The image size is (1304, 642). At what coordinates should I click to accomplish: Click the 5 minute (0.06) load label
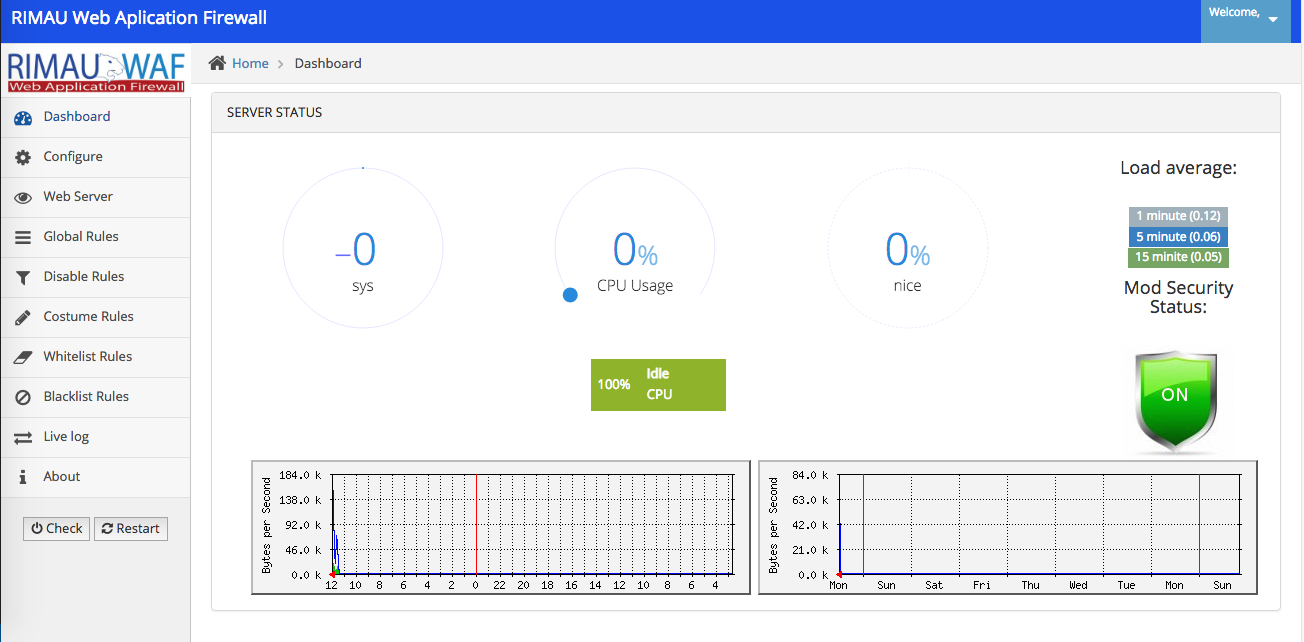pos(1177,237)
